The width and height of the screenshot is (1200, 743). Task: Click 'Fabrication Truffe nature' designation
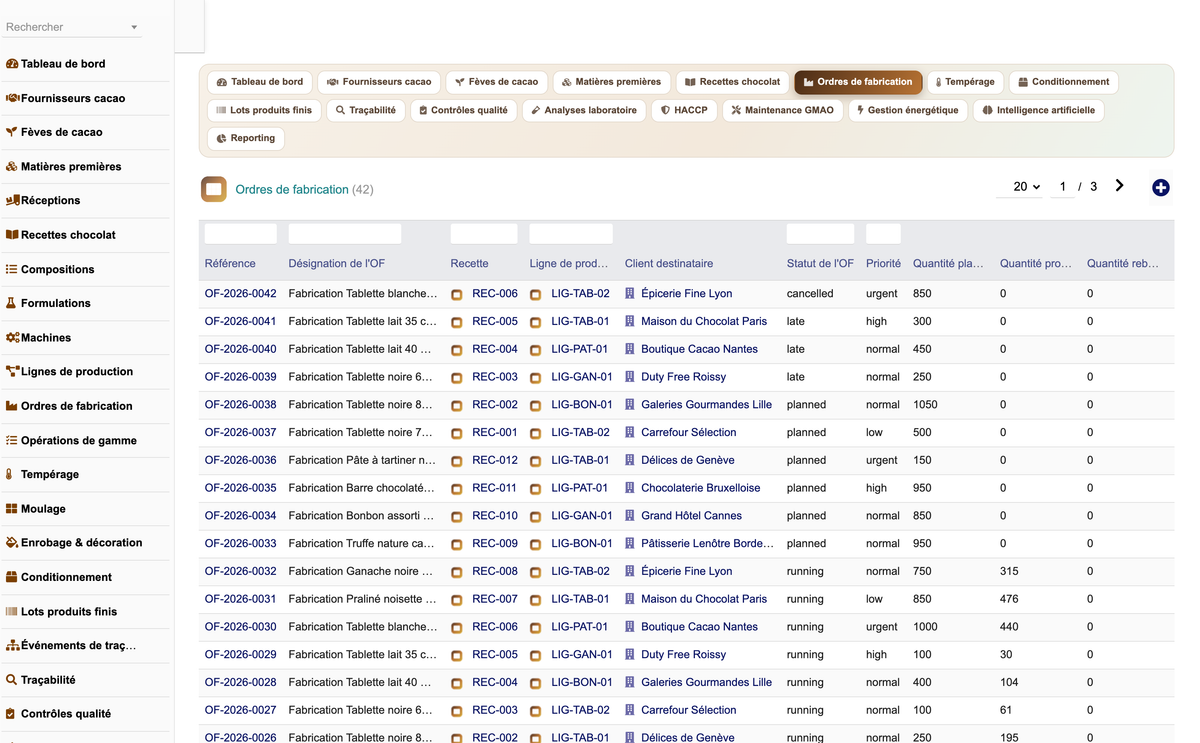click(361, 544)
